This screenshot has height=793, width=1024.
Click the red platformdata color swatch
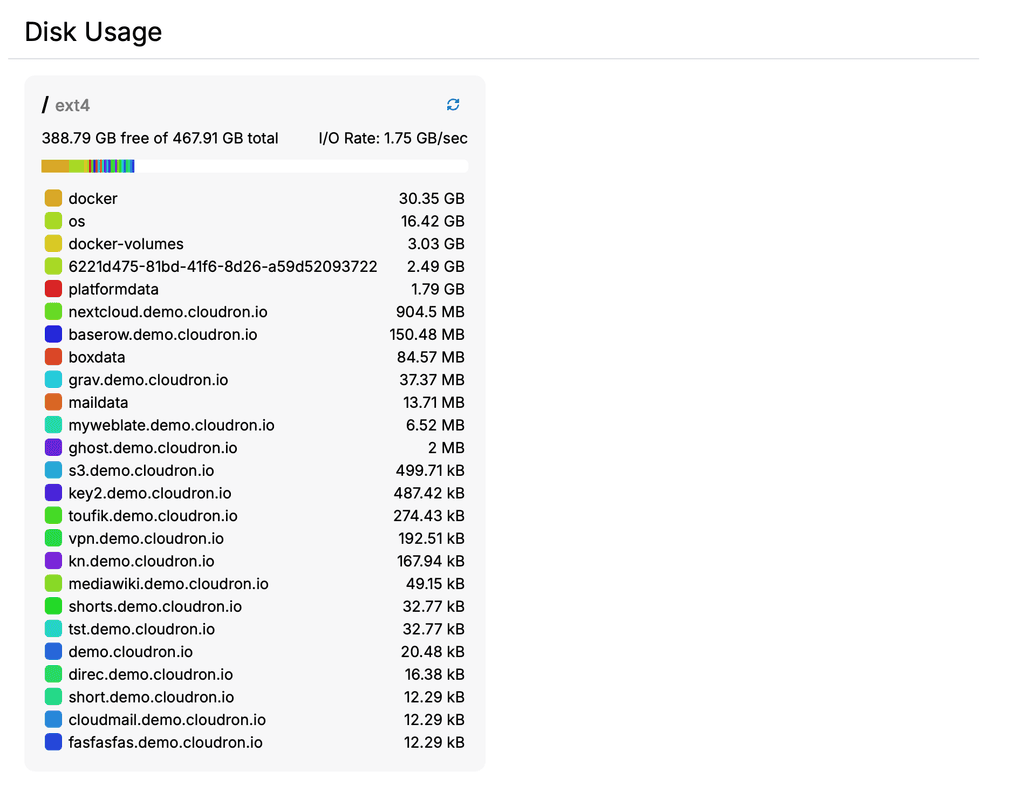tap(53, 289)
